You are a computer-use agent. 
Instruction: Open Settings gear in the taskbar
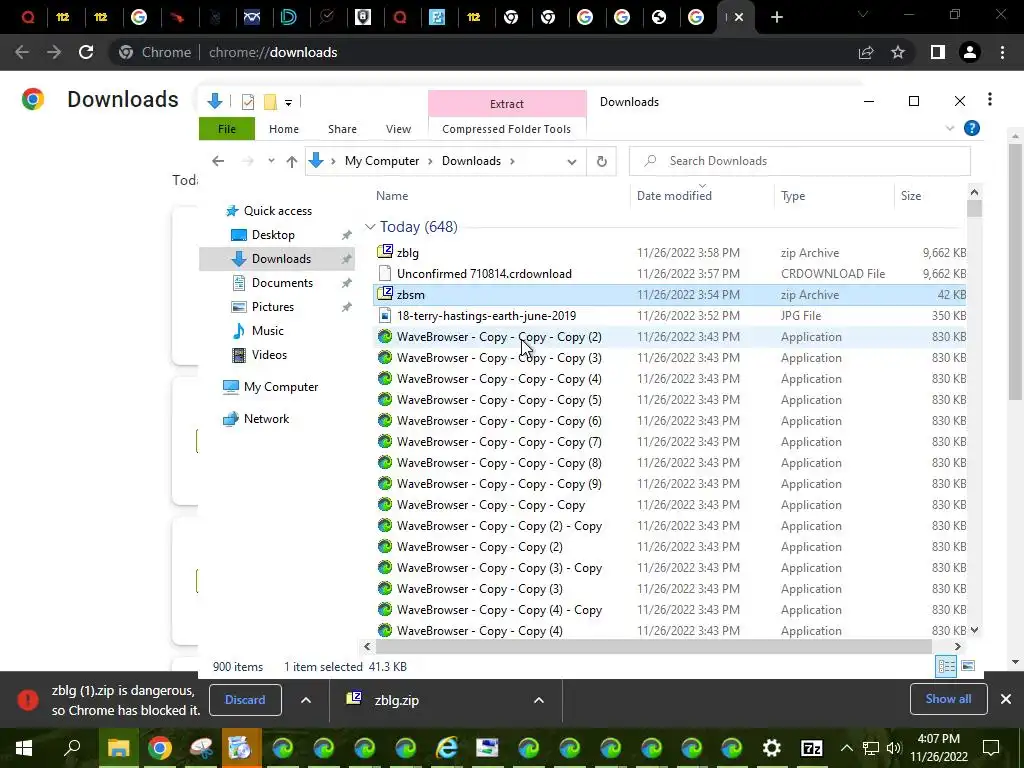(x=771, y=748)
